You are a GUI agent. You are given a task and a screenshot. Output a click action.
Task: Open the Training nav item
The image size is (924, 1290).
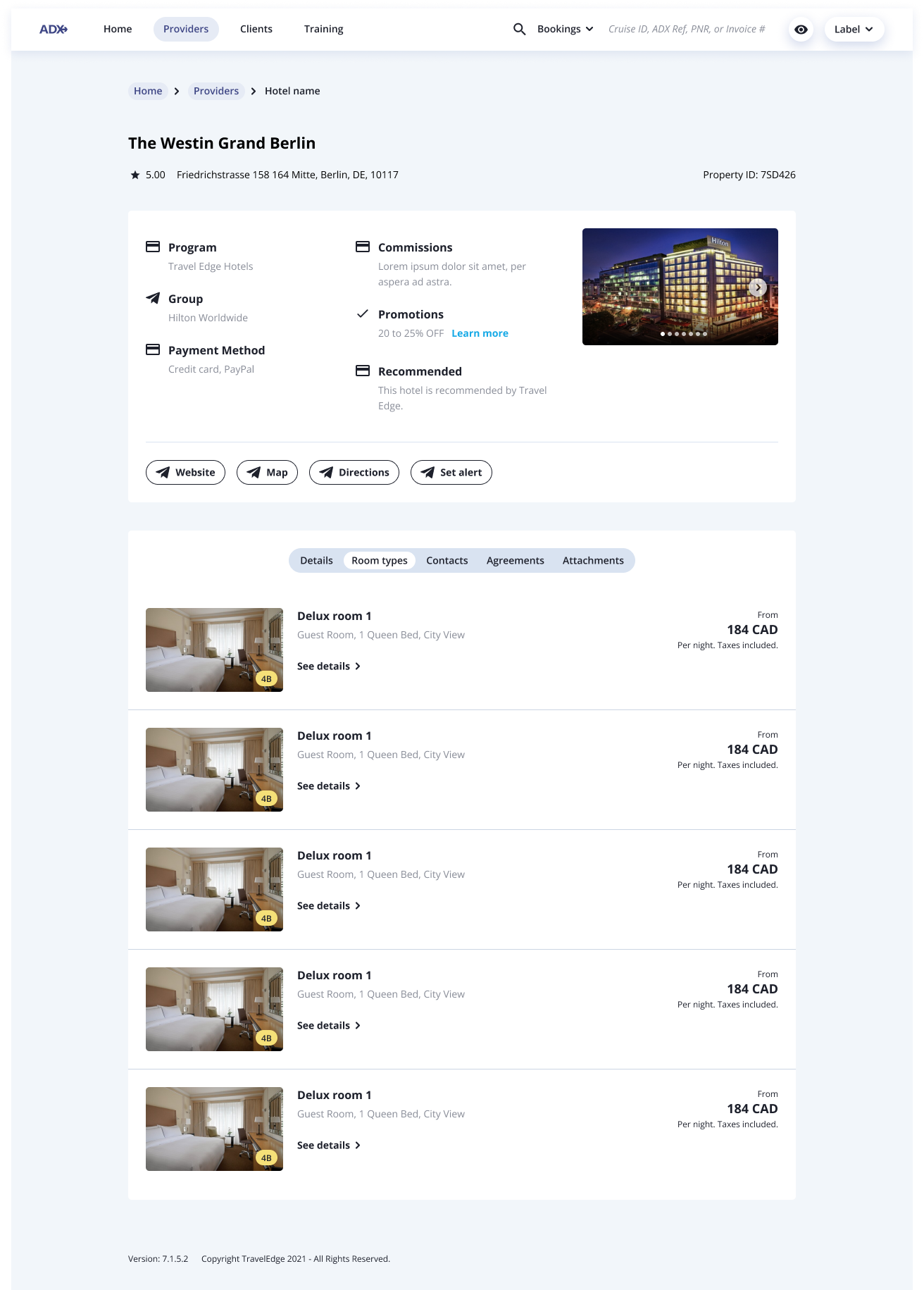324,29
